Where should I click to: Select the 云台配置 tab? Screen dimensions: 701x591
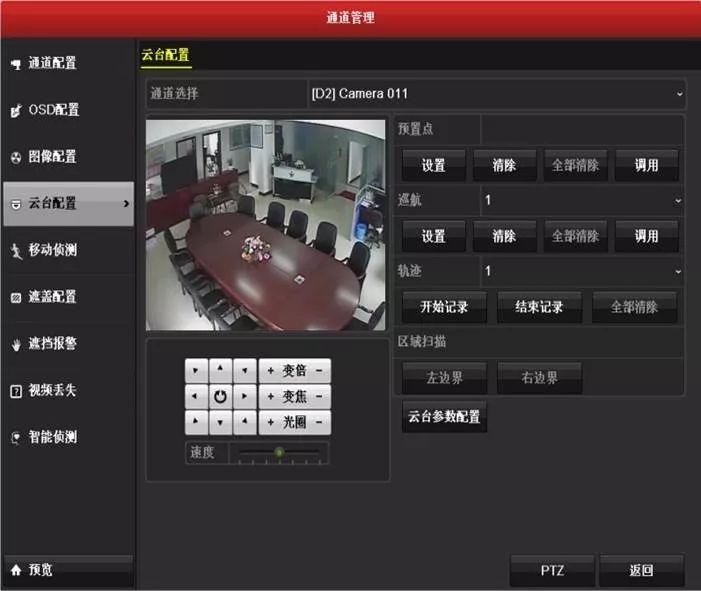[x=165, y=56]
